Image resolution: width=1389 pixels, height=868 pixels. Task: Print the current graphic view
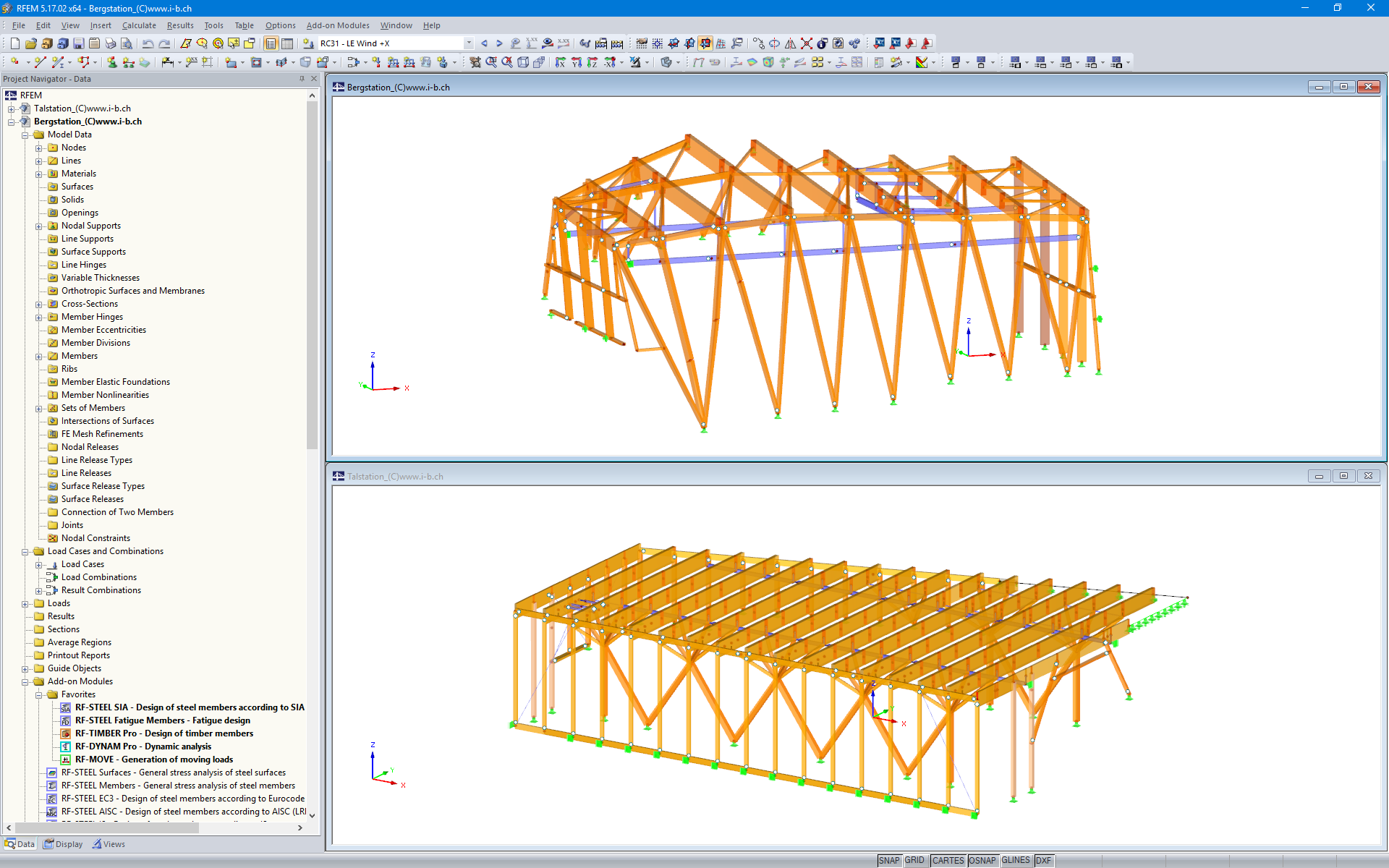coord(110,43)
